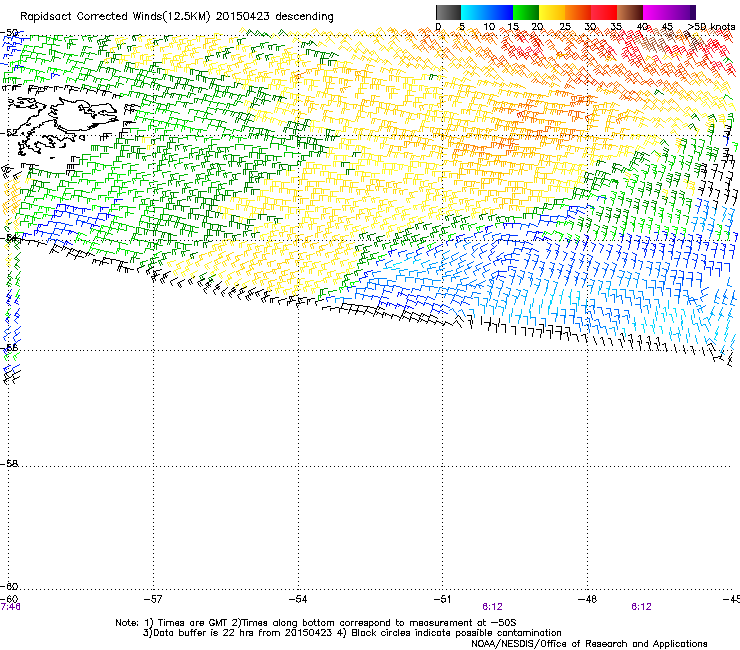This screenshot has height=650, width=740.
Task: Click the longitude label '-51'
Action: click(442, 599)
